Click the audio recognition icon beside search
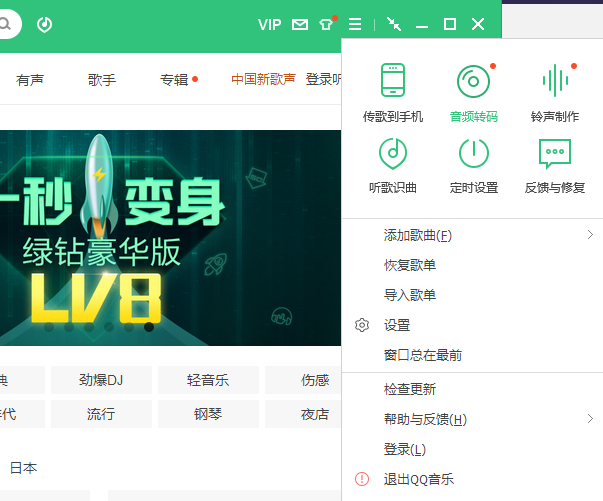This screenshot has width=603, height=501. pyautogui.click(x=44, y=24)
